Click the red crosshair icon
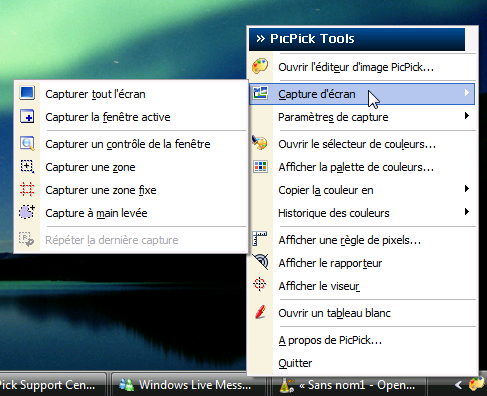The image size is (487, 396). 260,285
